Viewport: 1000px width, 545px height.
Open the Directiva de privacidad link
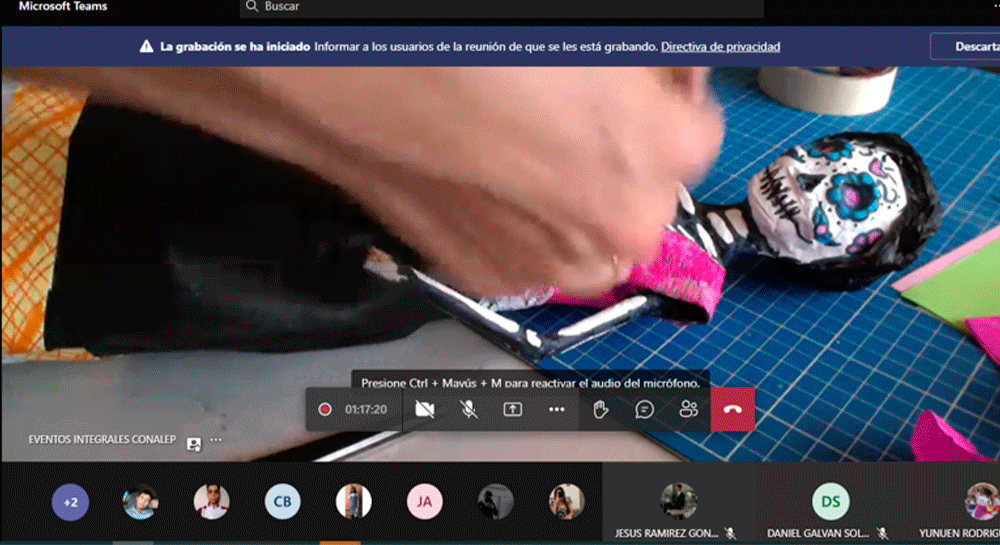pos(720,46)
